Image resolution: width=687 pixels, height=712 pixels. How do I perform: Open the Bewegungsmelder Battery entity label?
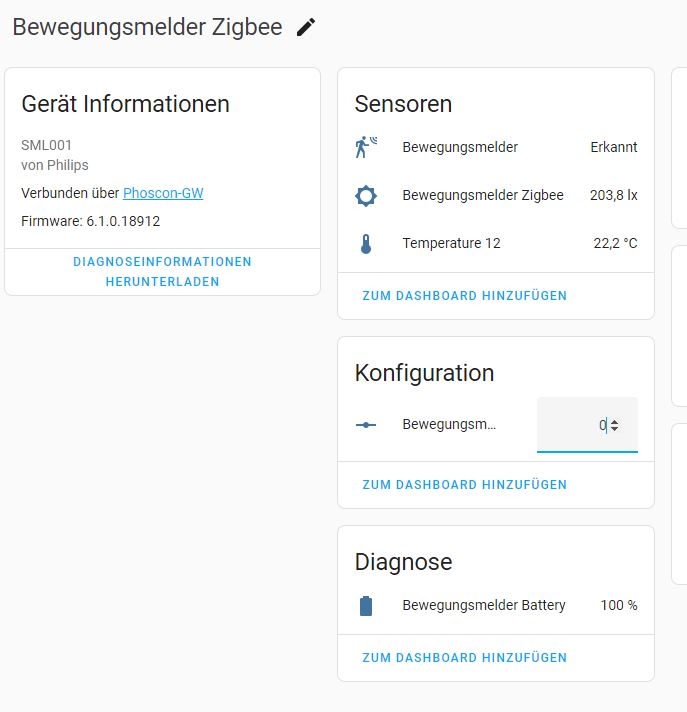tap(484, 605)
